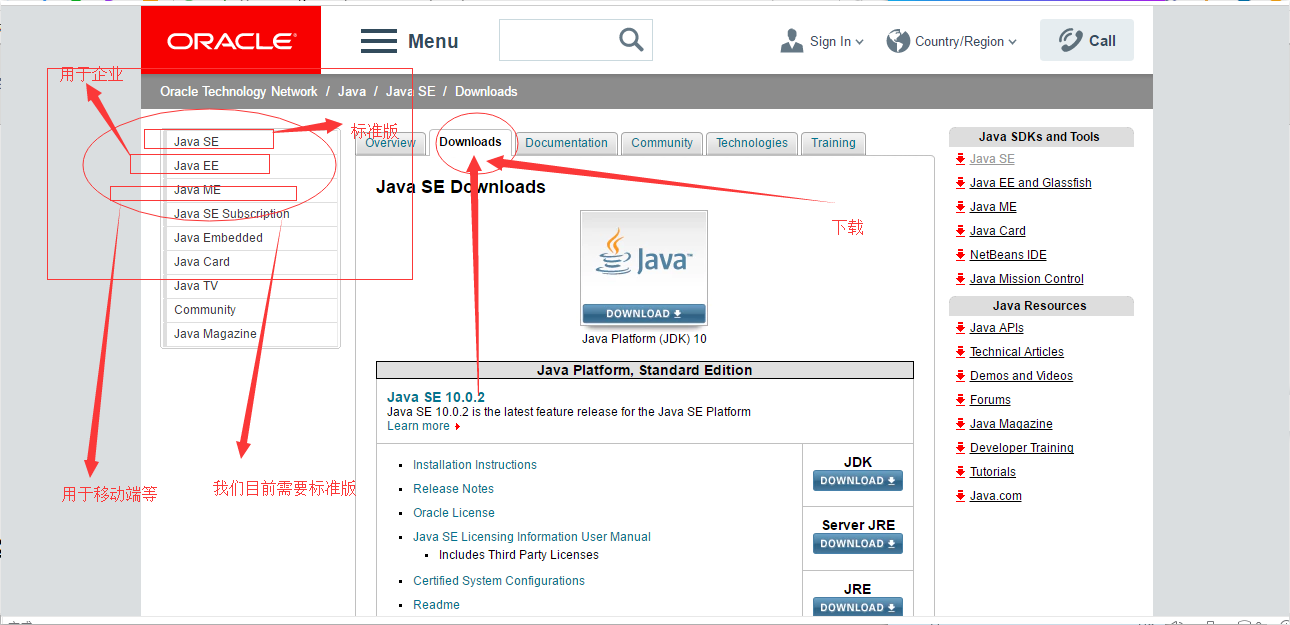Image resolution: width=1290 pixels, height=625 pixels.
Task: Open the Community tab
Action: (662, 143)
